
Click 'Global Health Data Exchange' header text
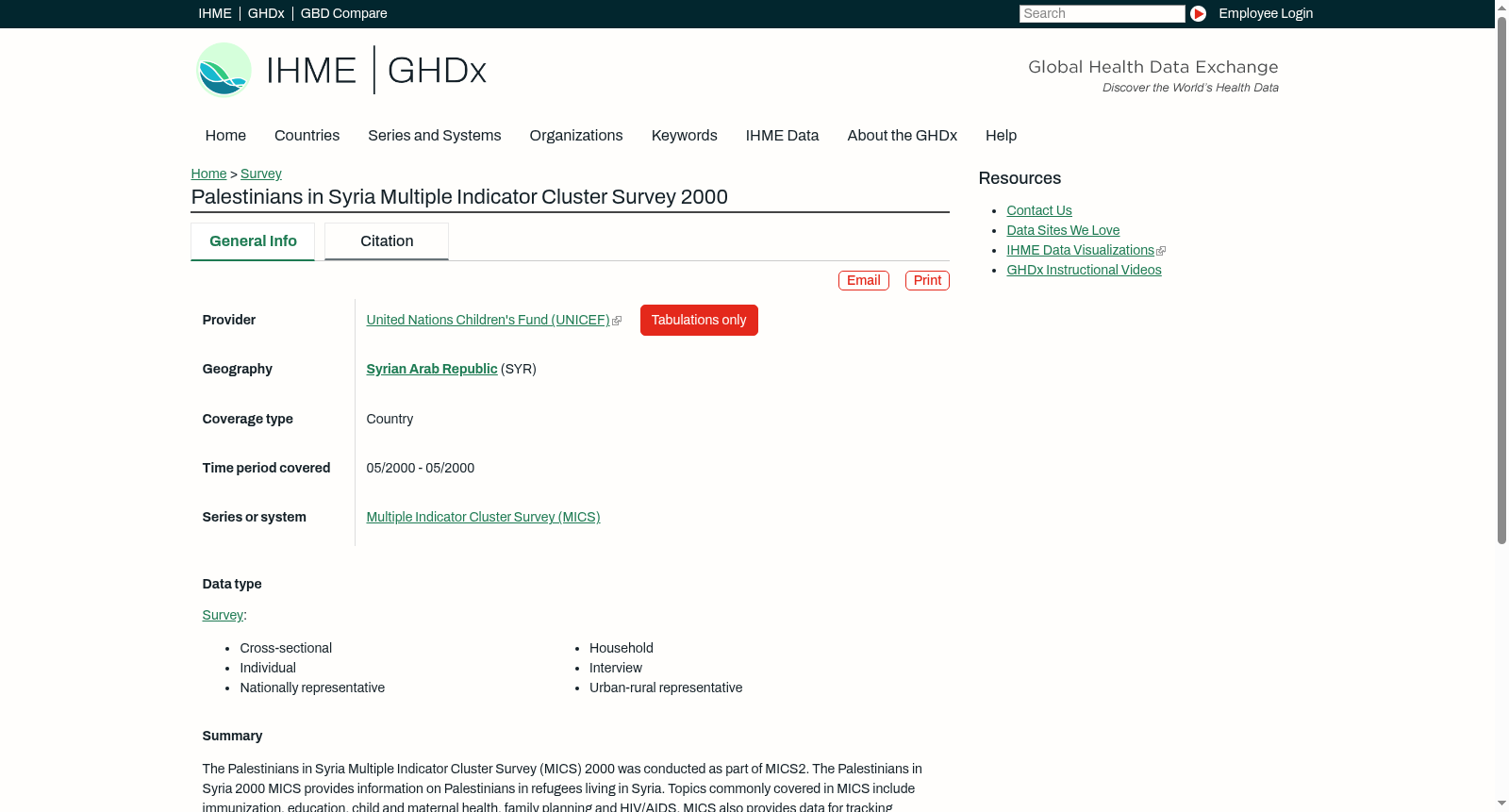tap(1152, 67)
